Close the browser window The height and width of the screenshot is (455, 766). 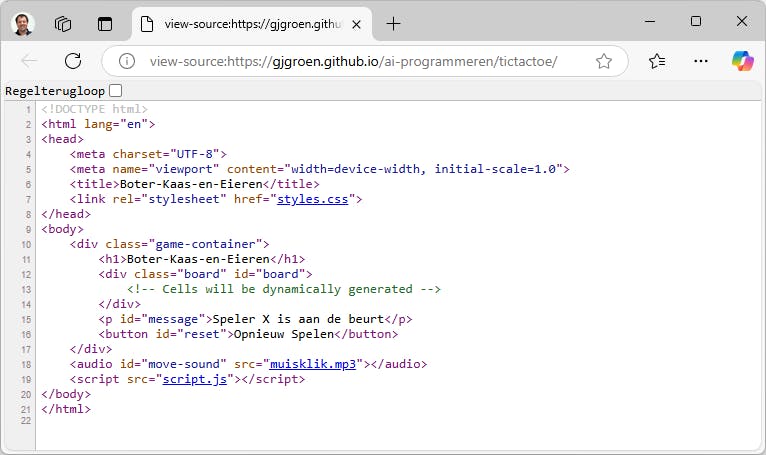tap(742, 21)
